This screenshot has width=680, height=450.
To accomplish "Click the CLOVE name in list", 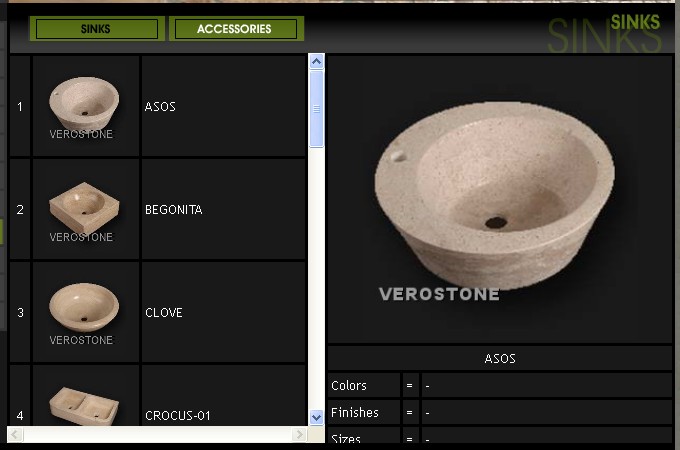I will point(163,313).
